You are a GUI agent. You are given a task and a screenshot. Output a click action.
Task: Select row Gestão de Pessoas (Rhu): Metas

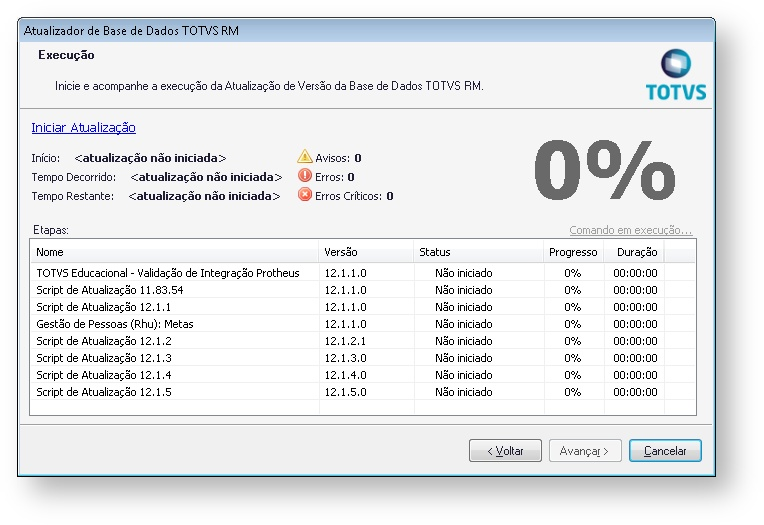point(363,324)
